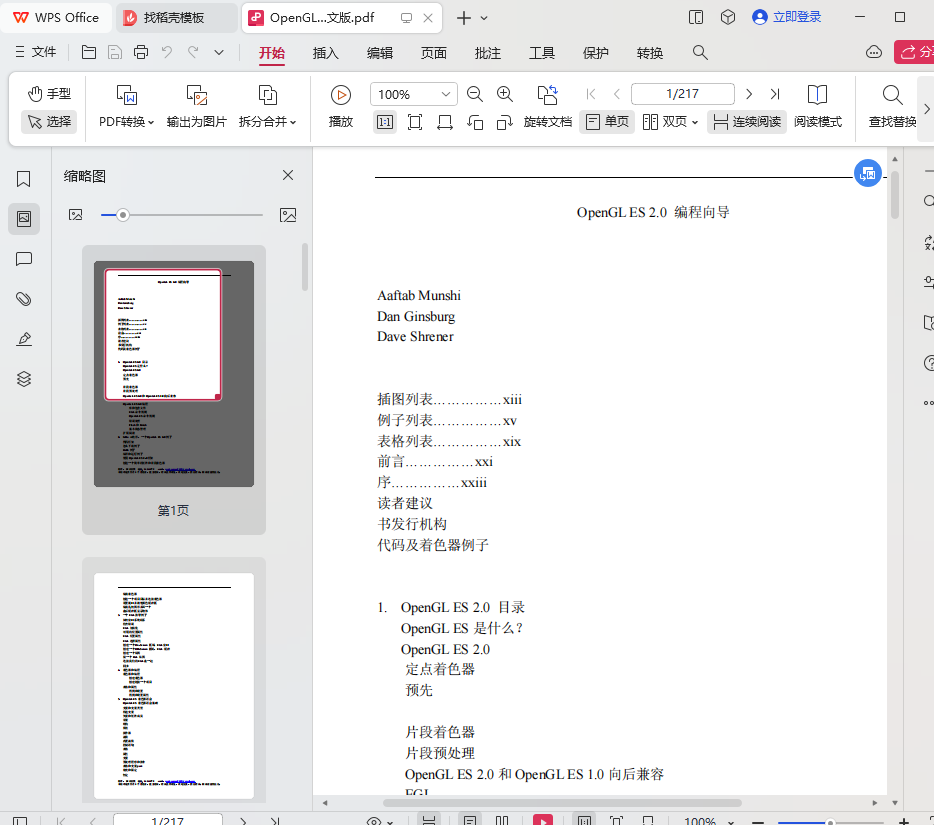Click the 立即登录 login button
Screen dimensions: 934x825
pyautogui.click(x=786, y=17)
